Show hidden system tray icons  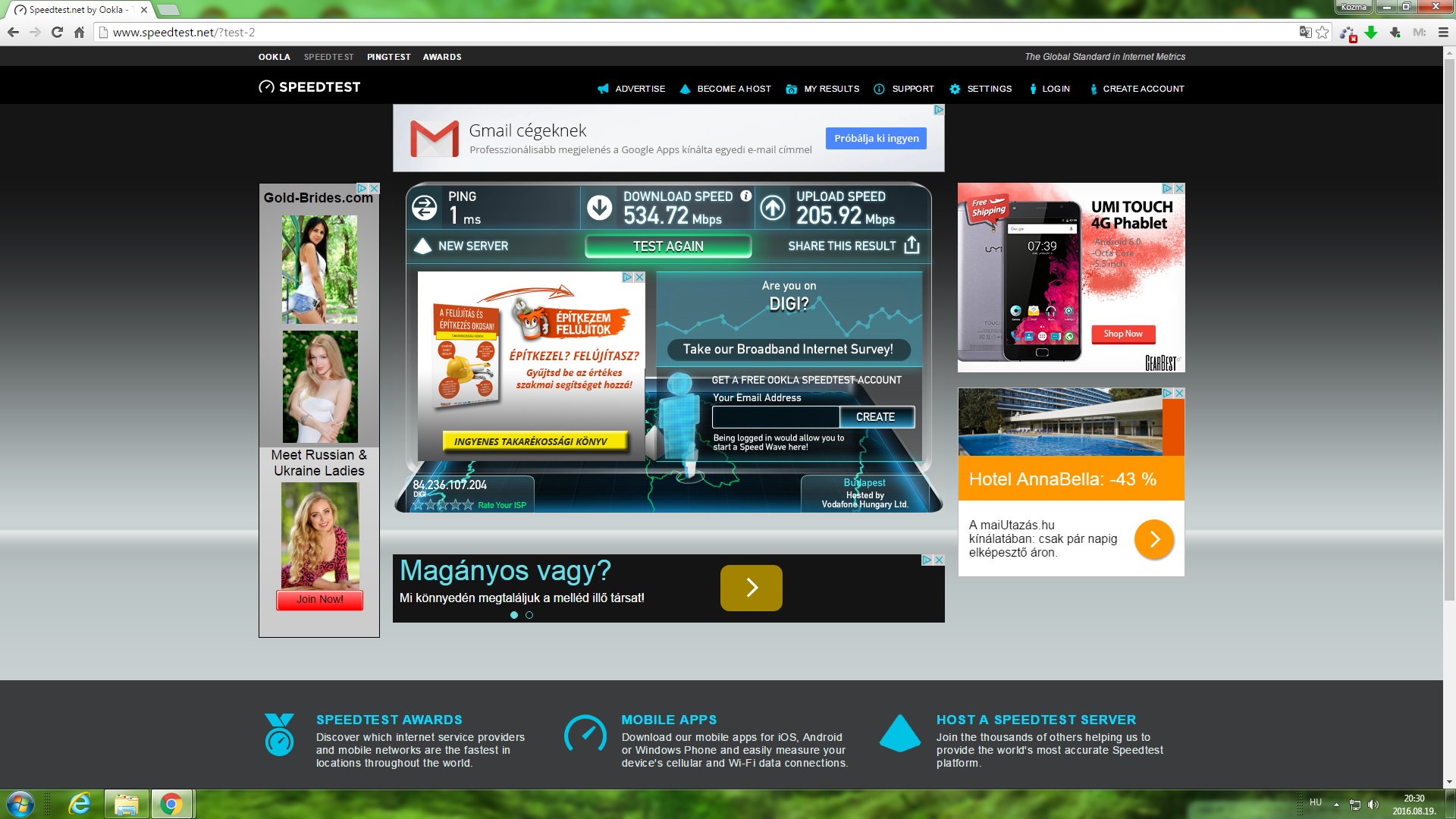(1336, 805)
